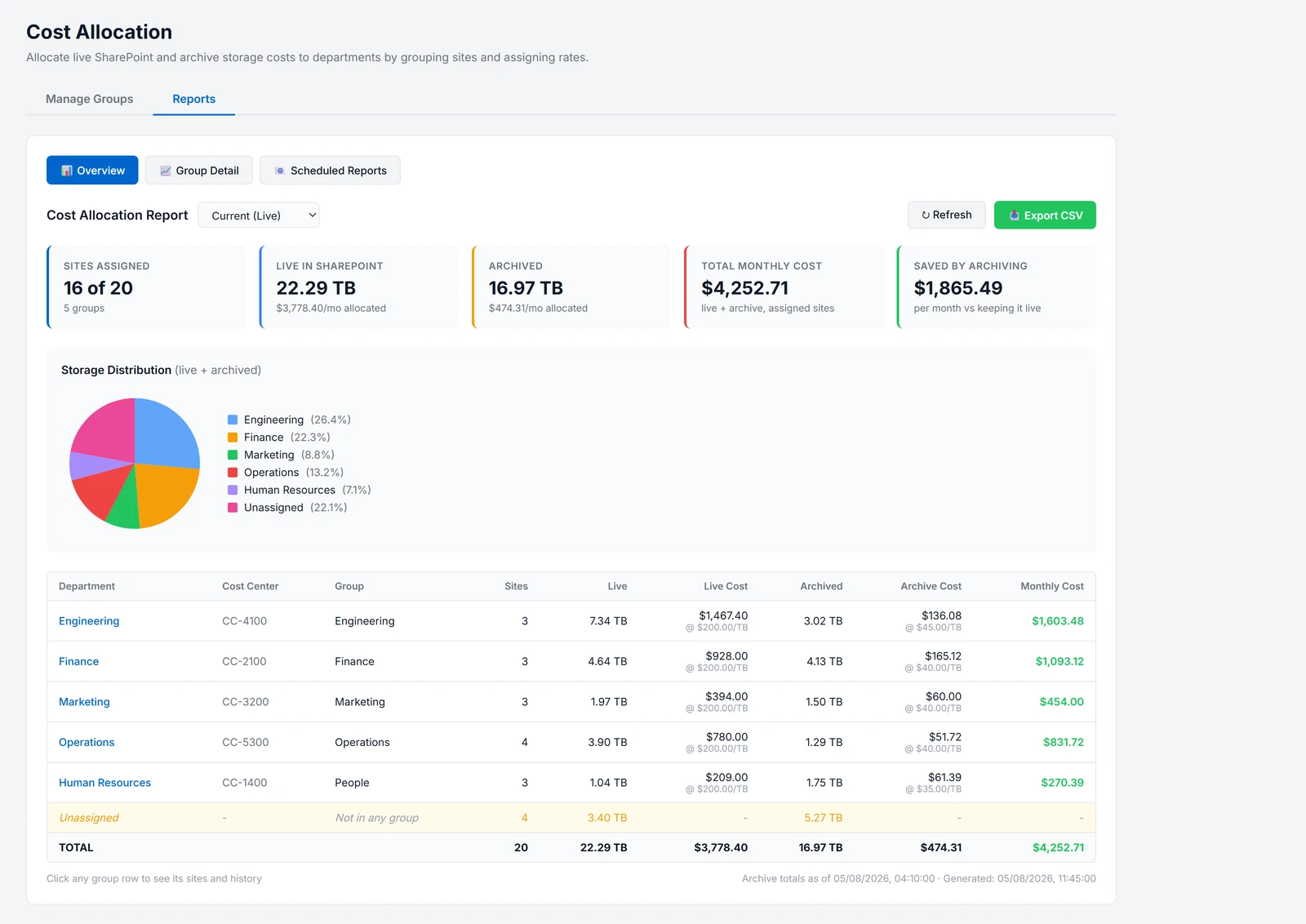Viewport: 1306px width, 924px height.
Task: Click cost center CC-4100
Action: (245, 621)
